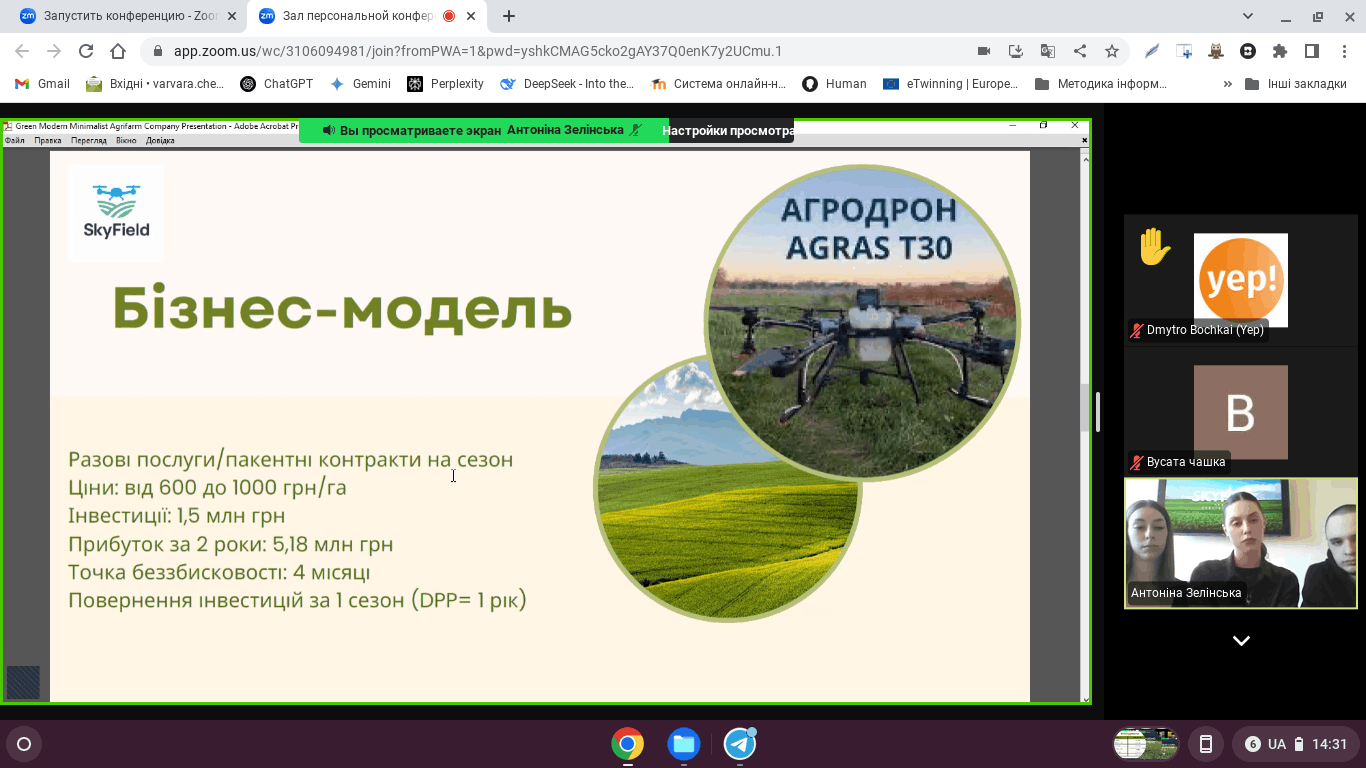Reload the current Zoom page

(x=86, y=51)
